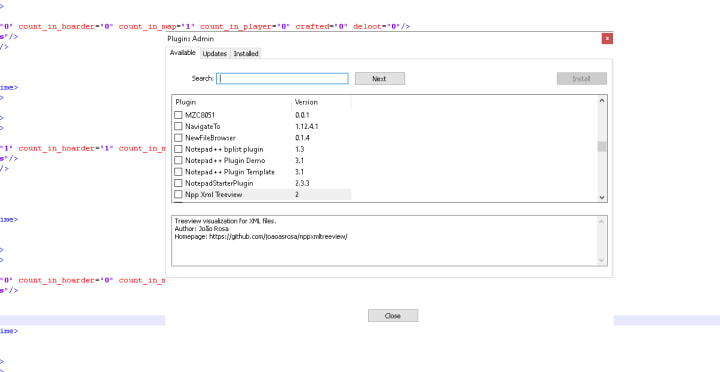Click description box scrollbar up arrow

pyautogui.click(x=602, y=221)
